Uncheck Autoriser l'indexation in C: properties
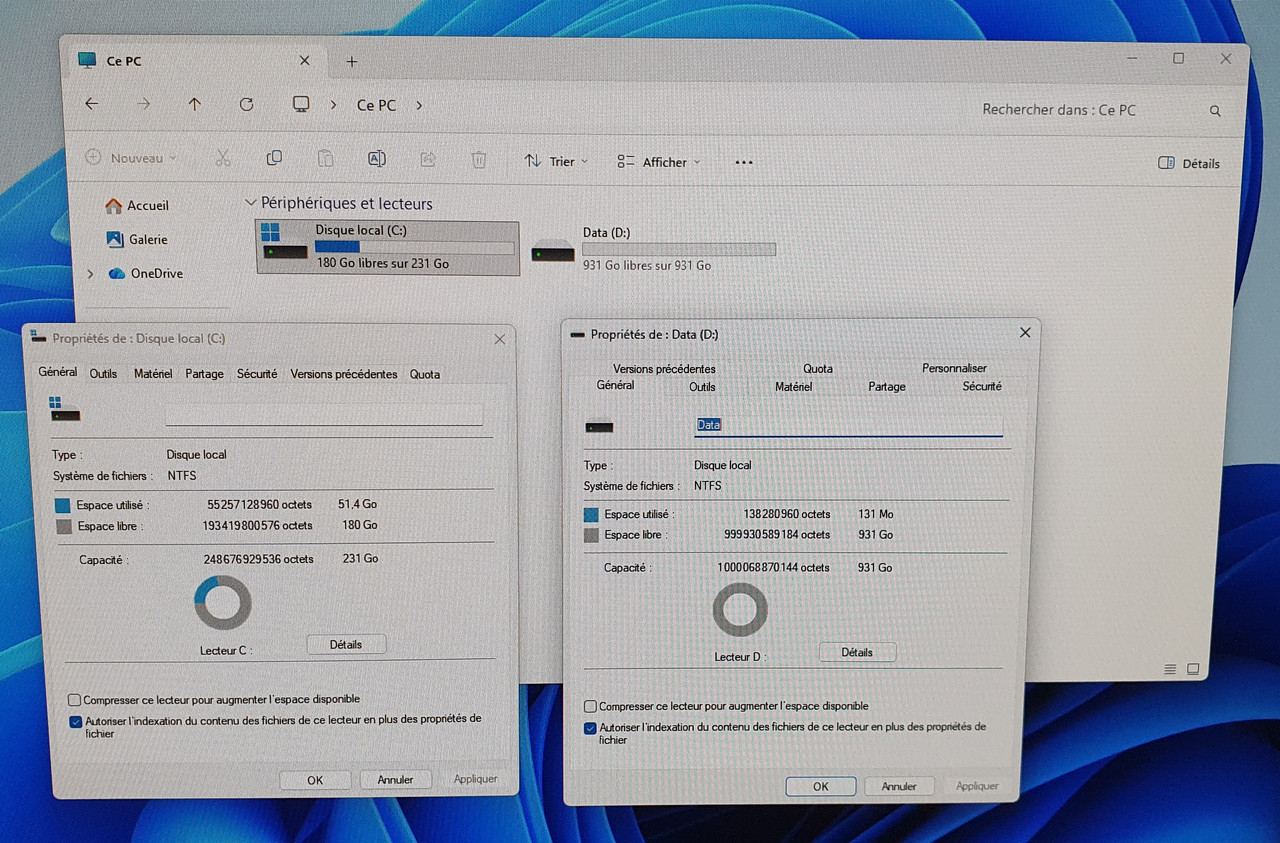 pos(75,720)
